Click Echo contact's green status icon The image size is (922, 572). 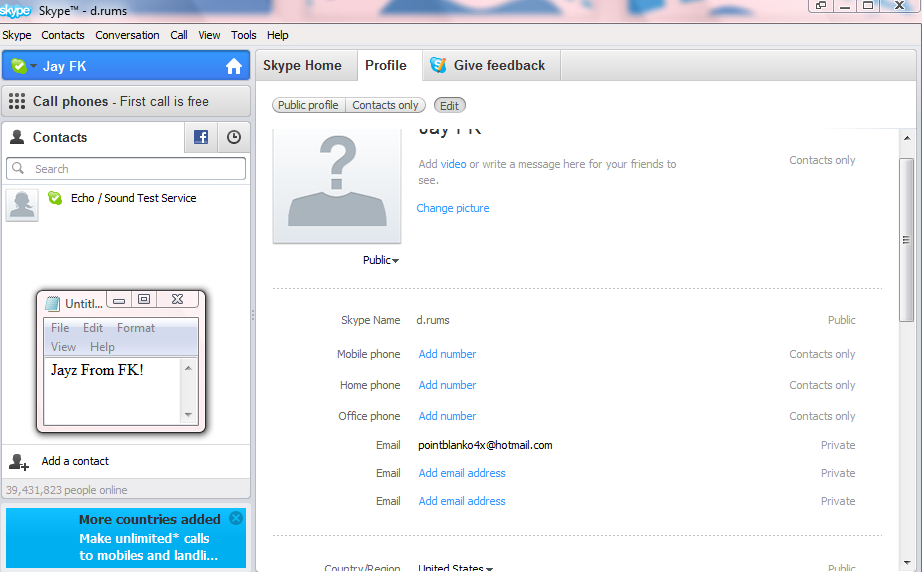click(x=55, y=198)
